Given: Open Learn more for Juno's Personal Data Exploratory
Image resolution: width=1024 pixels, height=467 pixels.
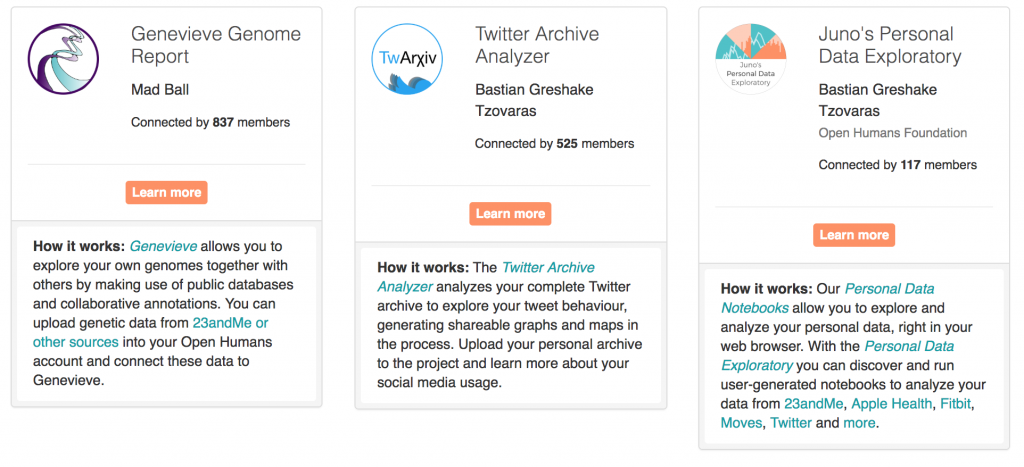Looking at the screenshot, I should click(x=854, y=235).
